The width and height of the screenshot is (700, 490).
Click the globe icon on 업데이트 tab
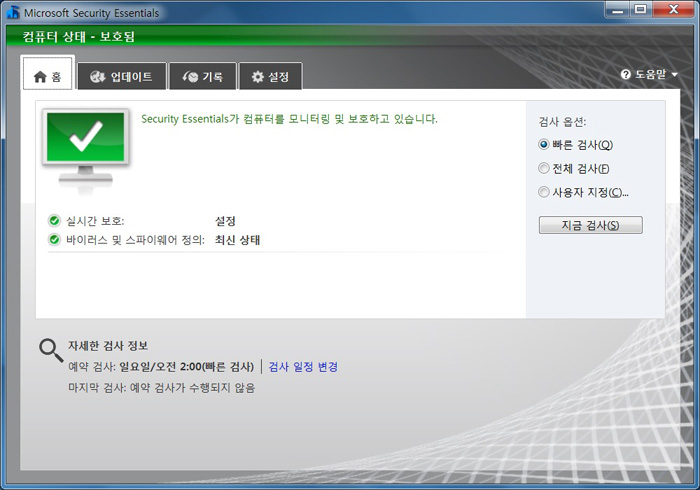coord(98,76)
